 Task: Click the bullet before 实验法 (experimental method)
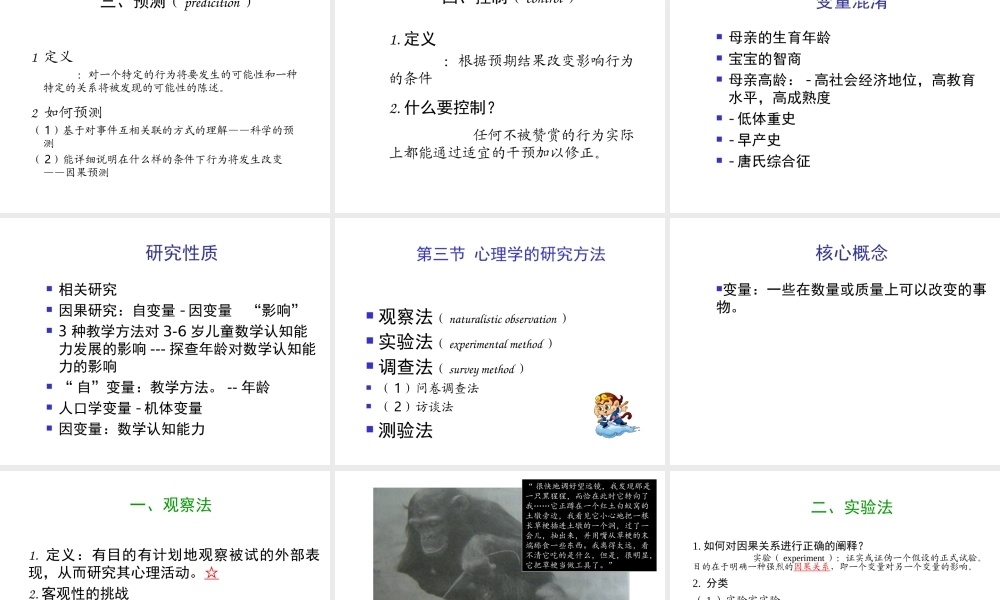(368, 340)
